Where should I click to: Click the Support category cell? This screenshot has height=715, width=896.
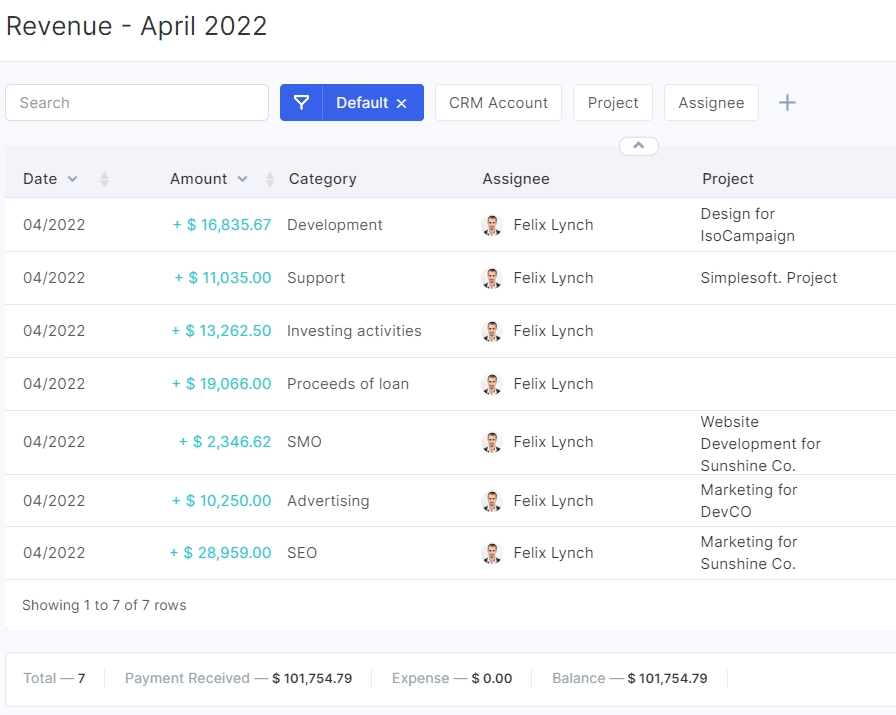click(x=316, y=278)
